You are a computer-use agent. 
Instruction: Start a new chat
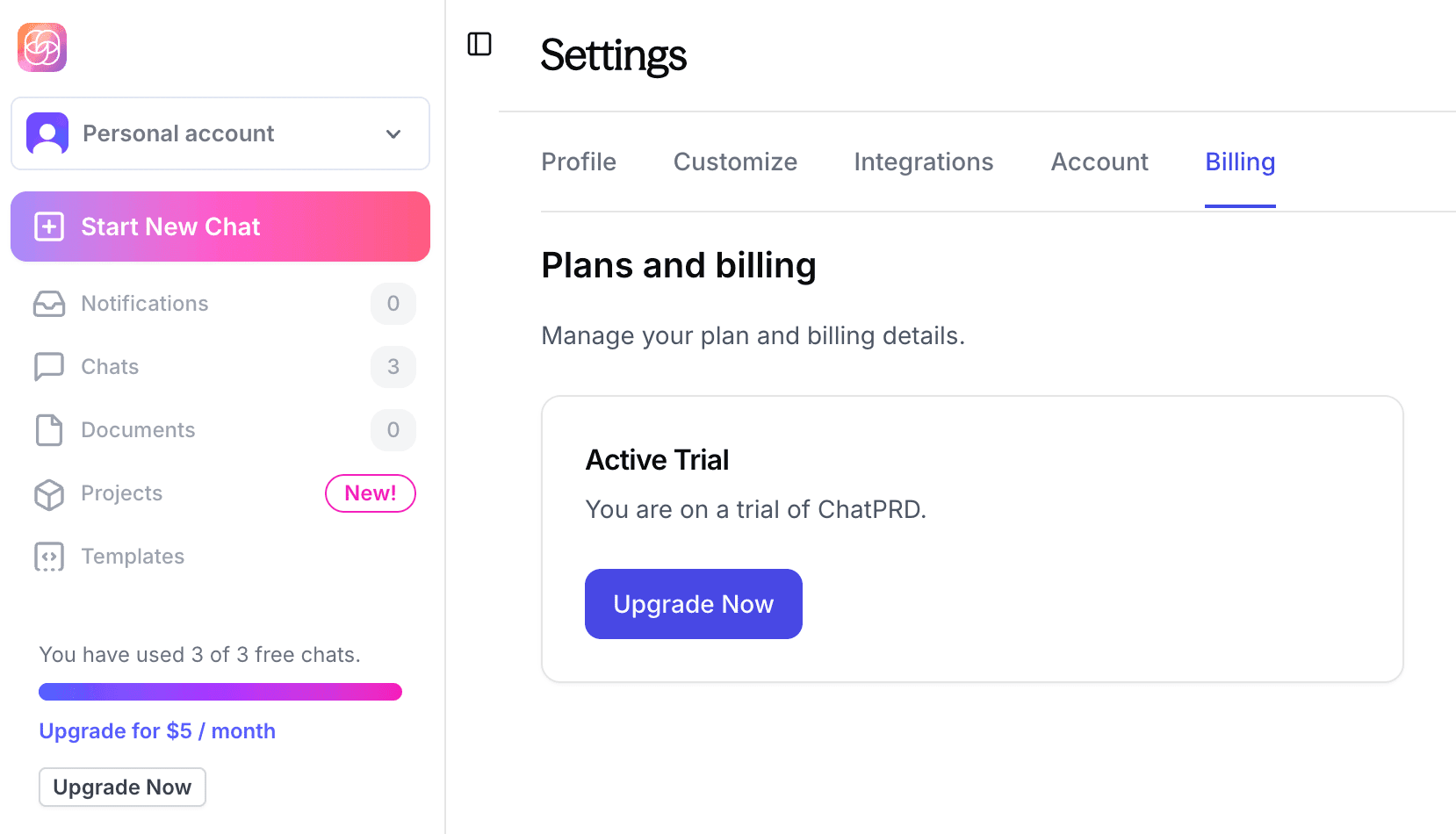click(220, 226)
